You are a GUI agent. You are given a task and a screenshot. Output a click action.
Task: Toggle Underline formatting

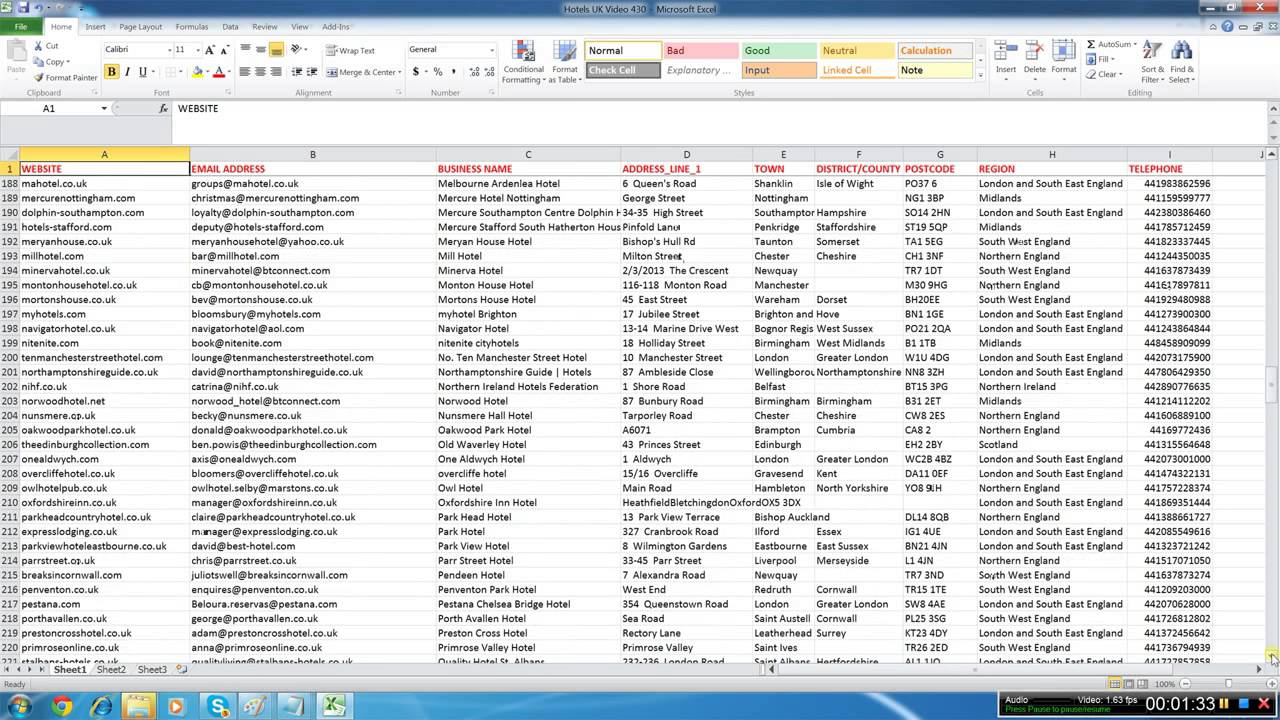coord(142,72)
